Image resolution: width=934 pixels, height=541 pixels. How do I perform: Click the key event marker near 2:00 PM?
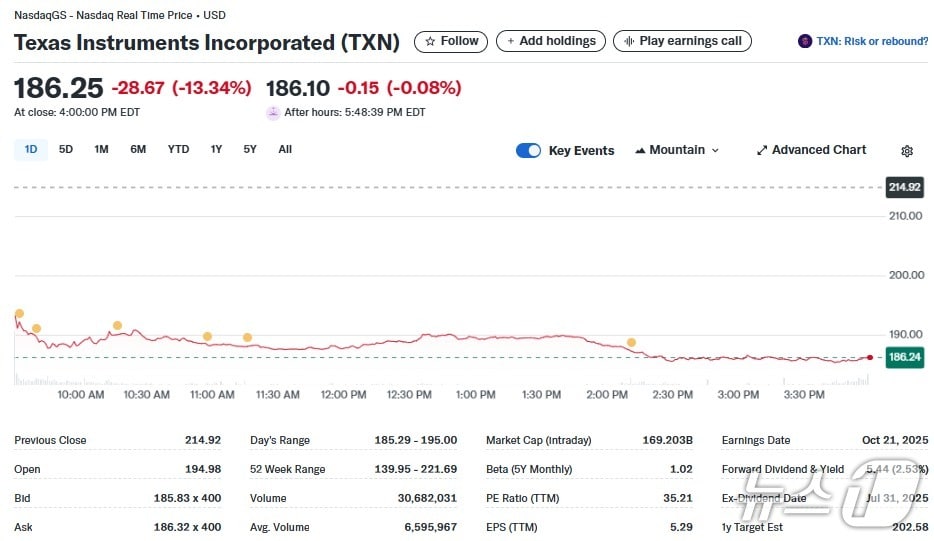pyautogui.click(x=631, y=343)
